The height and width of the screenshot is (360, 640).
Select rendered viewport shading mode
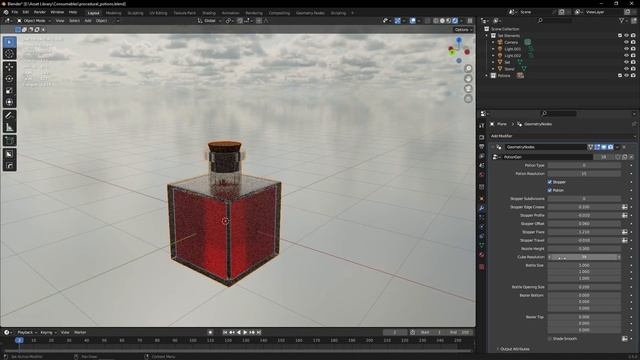pos(455,20)
